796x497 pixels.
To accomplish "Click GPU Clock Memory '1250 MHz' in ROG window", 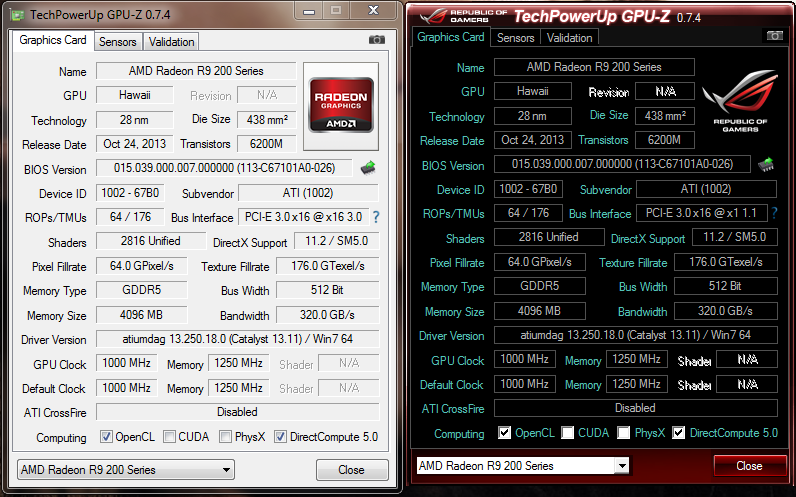I will click(637, 359).
